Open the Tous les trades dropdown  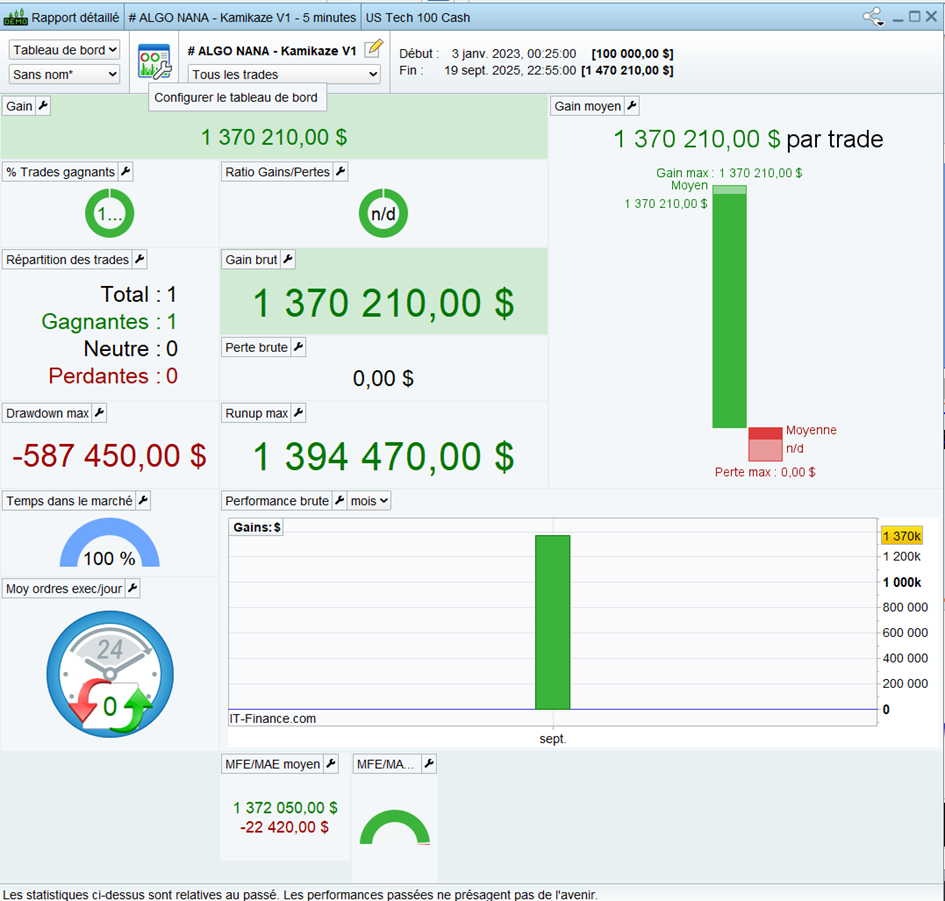[284, 74]
